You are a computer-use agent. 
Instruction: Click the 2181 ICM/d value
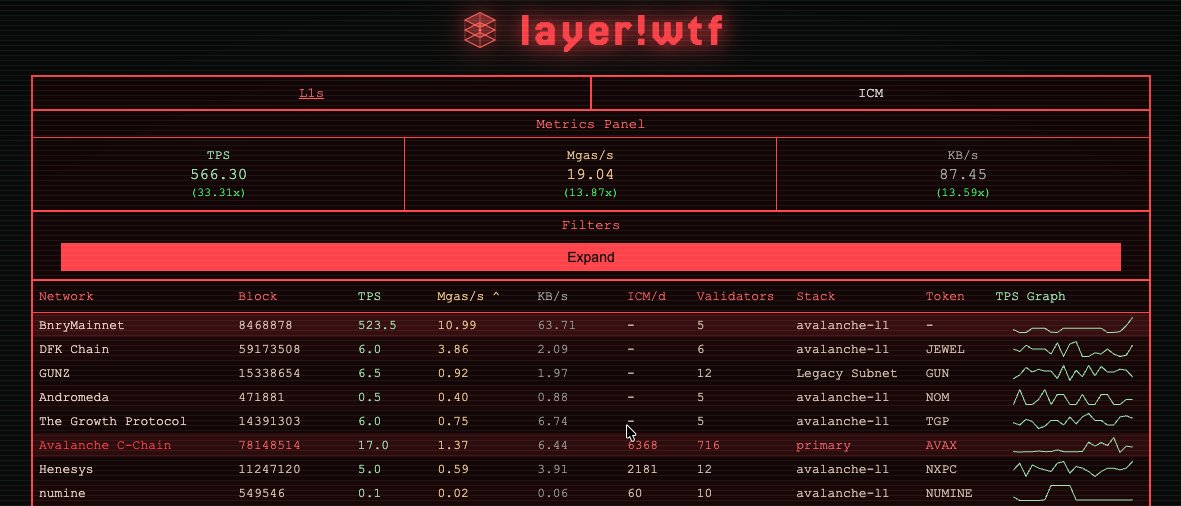click(642, 469)
